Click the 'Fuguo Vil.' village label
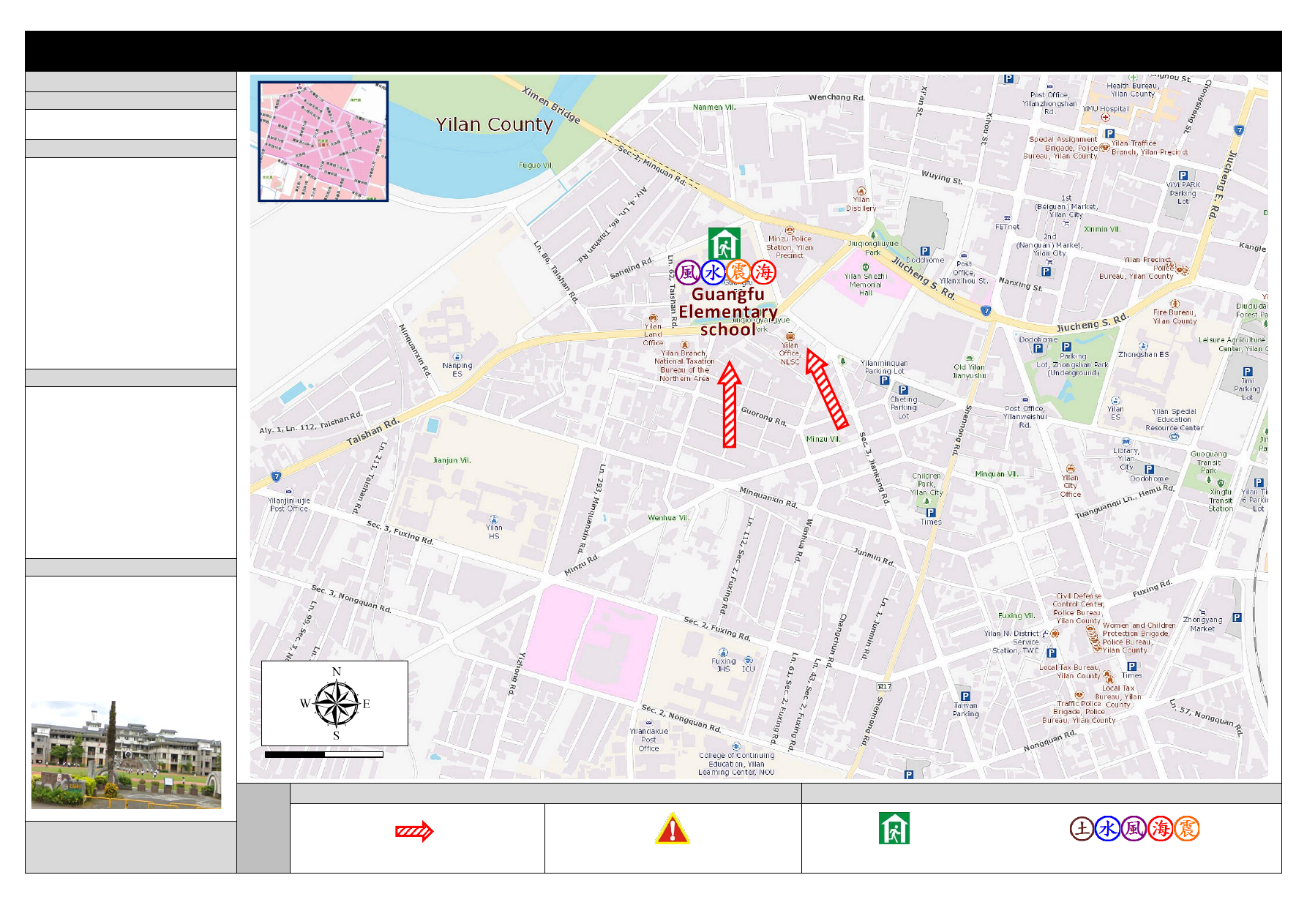Image resolution: width=1307 pixels, height=924 pixels. [x=536, y=165]
